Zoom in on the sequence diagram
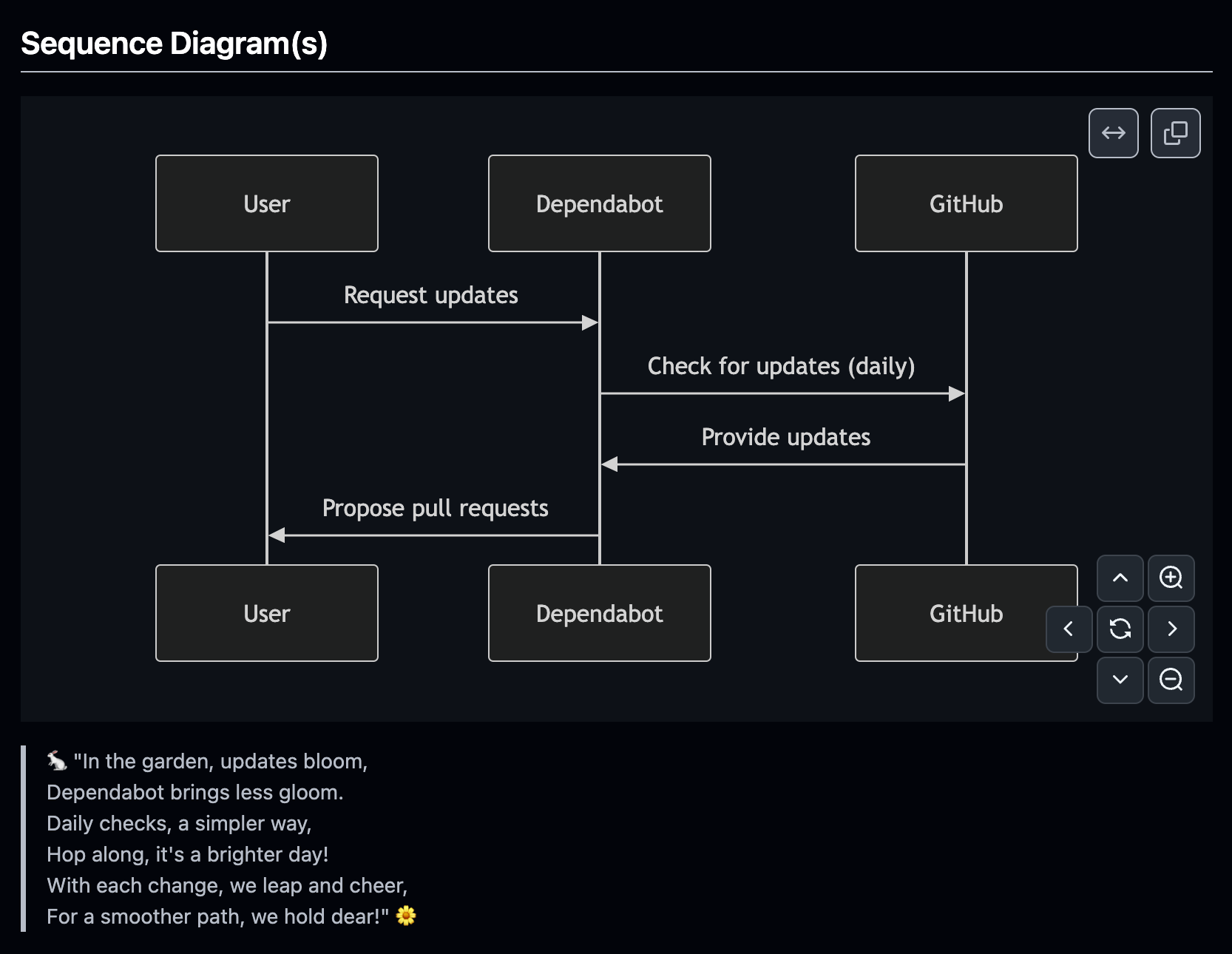The width and height of the screenshot is (1232, 954). [x=1171, y=578]
